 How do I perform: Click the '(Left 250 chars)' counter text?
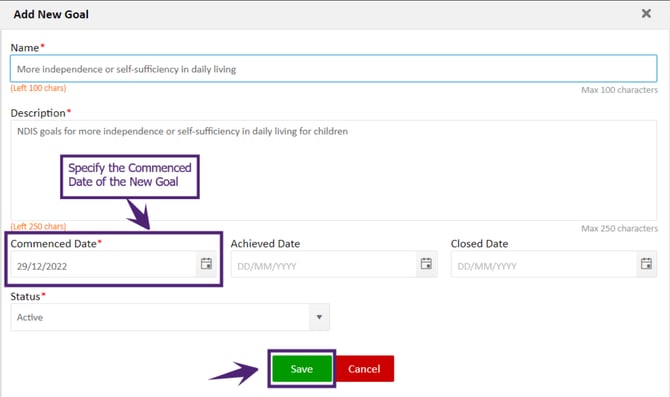pos(38,226)
